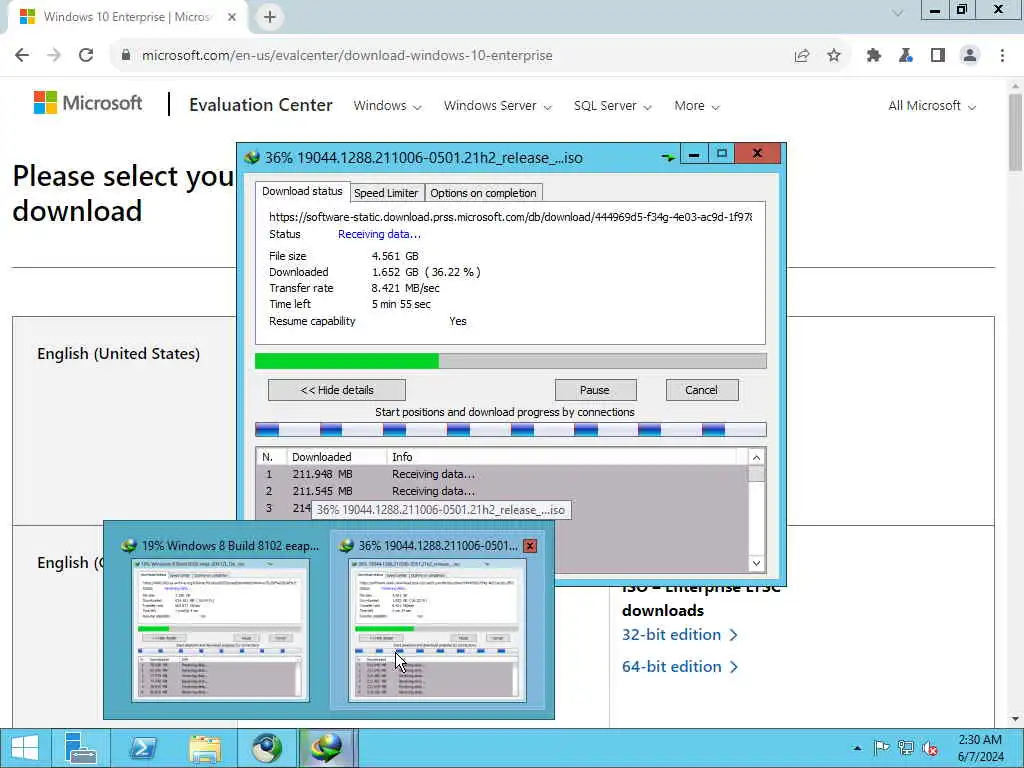Click the download URL text in dialog
Viewport: 1024px width, 768px height.
coord(511,217)
